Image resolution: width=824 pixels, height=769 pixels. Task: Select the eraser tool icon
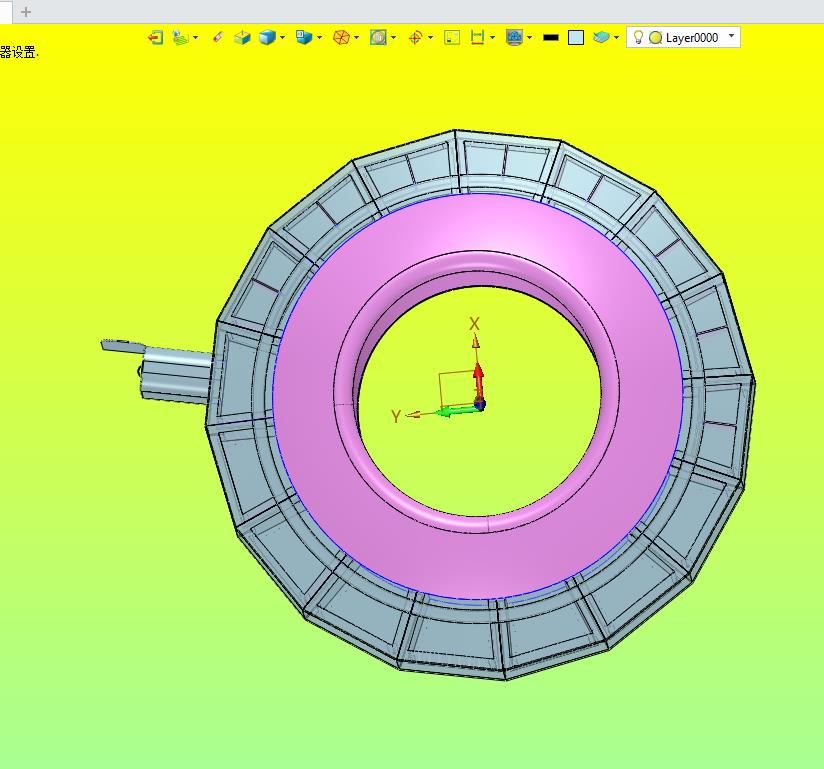point(218,37)
